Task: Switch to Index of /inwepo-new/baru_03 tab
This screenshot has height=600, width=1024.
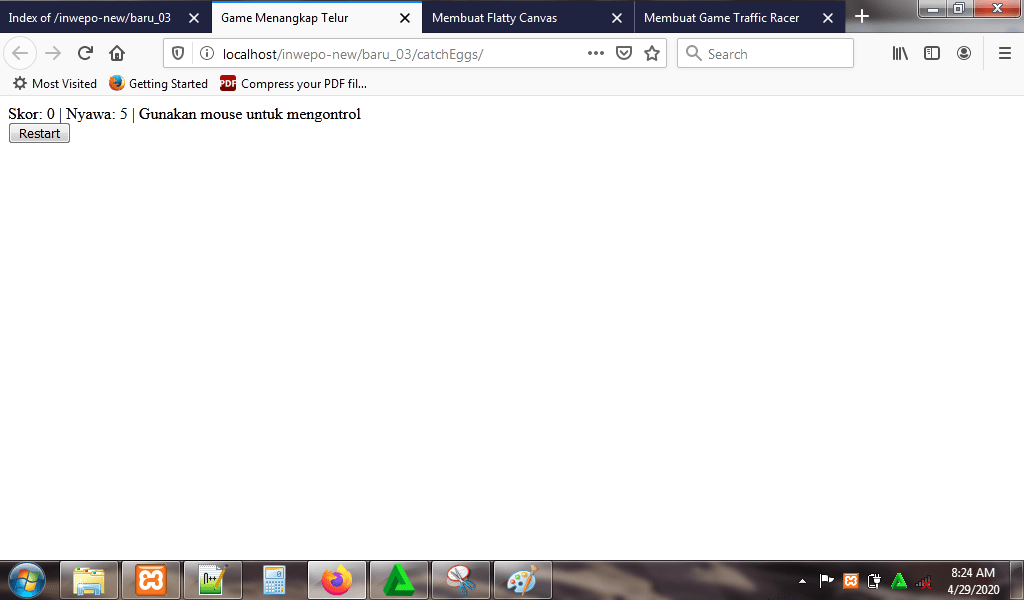Action: pyautogui.click(x=89, y=18)
